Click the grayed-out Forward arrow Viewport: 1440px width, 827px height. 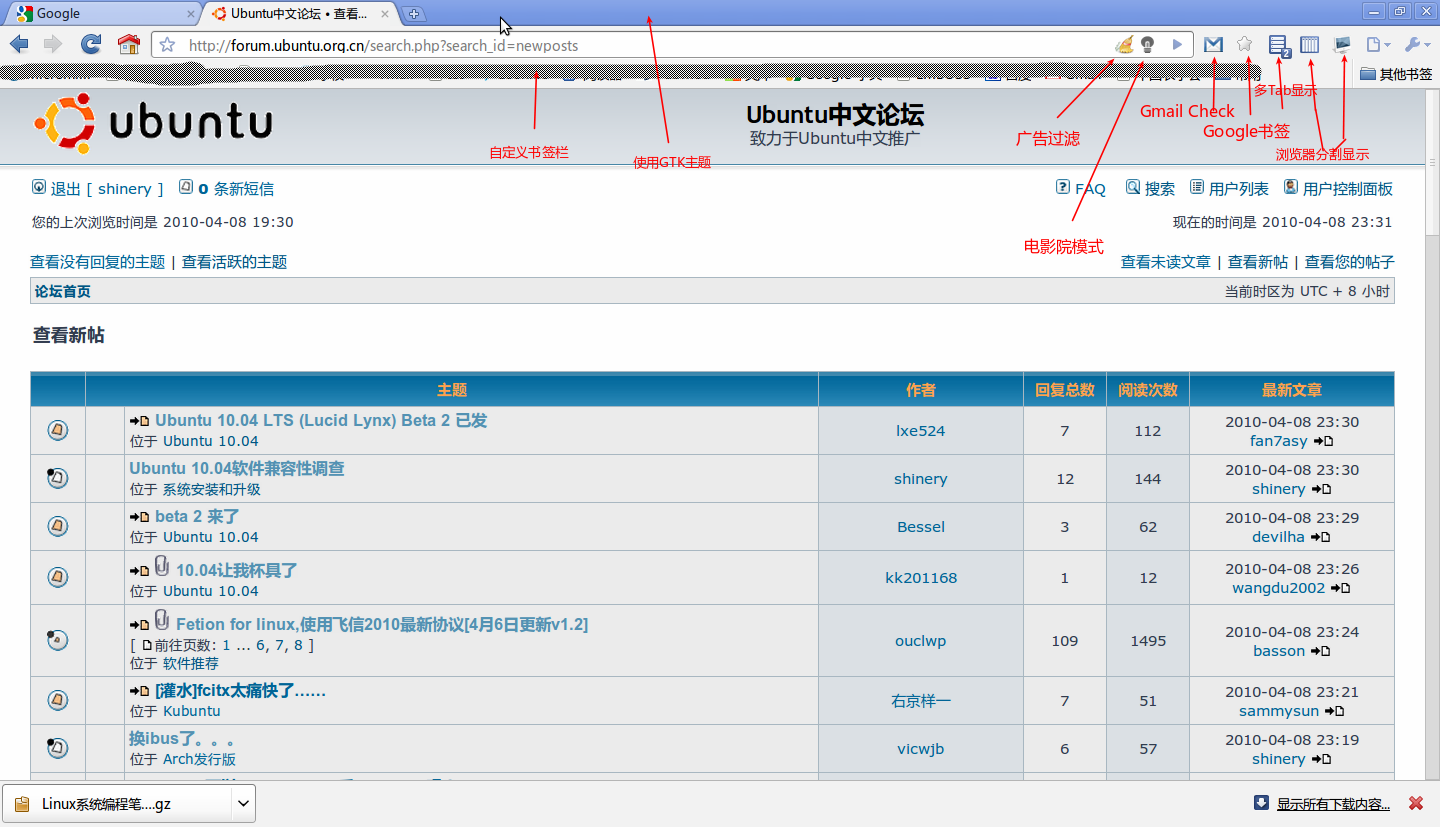click(53, 44)
